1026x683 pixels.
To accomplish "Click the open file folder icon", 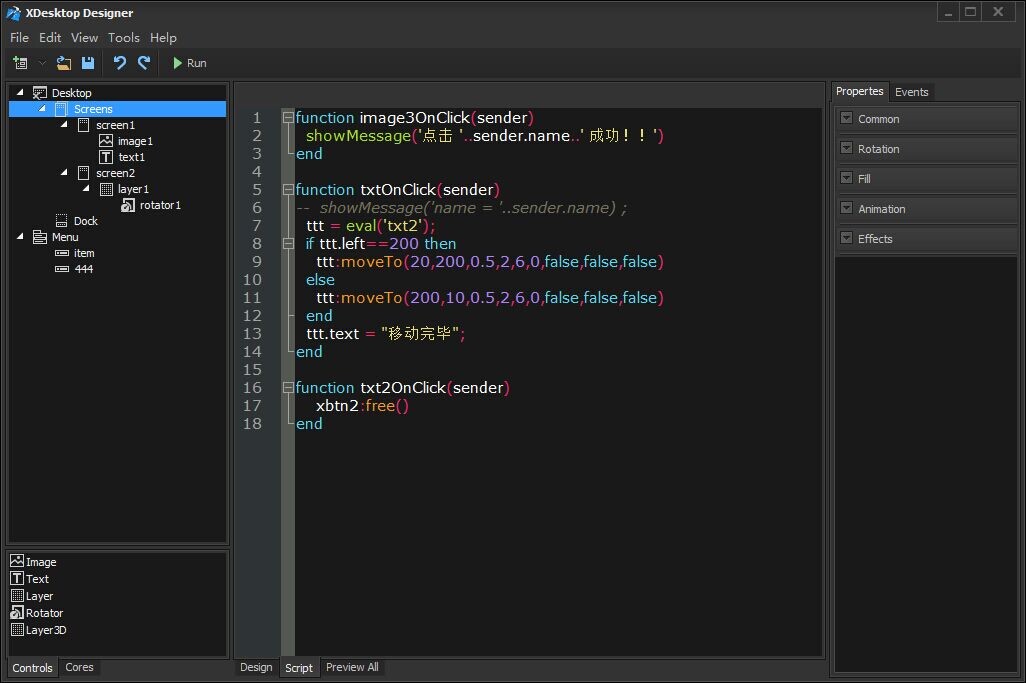I will pyautogui.click(x=63, y=63).
